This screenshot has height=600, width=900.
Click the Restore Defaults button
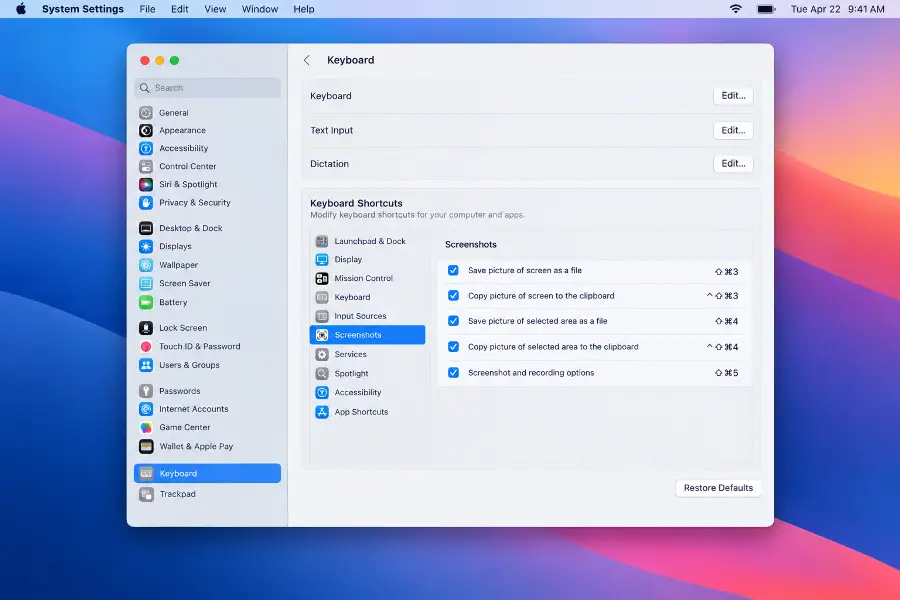click(718, 488)
